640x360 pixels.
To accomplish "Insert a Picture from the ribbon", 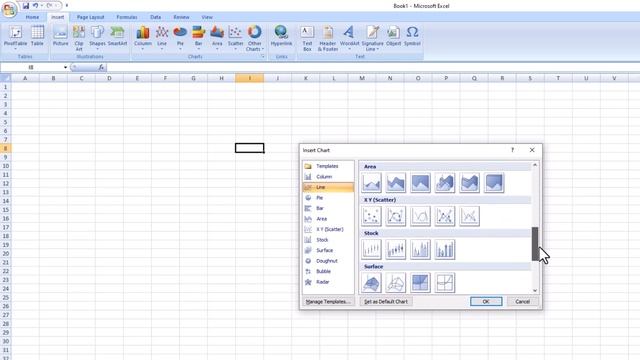I will click(x=60, y=36).
